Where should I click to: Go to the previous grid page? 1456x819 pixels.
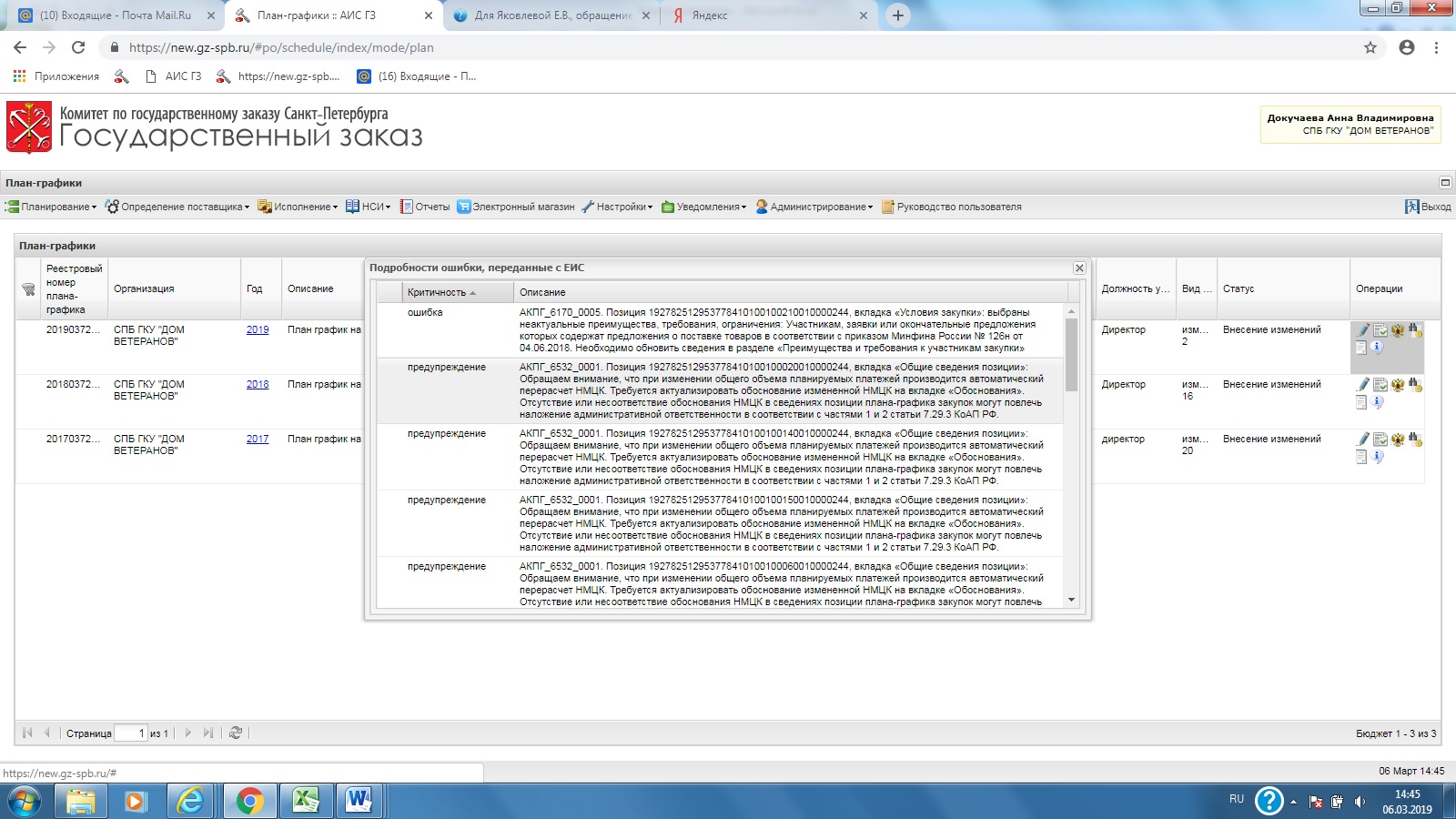46,733
